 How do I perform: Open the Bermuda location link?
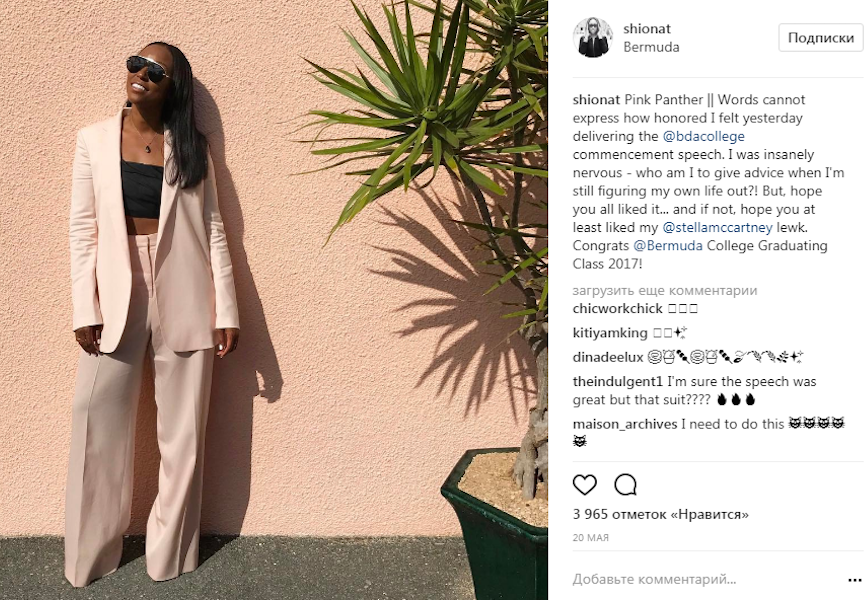point(651,47)
